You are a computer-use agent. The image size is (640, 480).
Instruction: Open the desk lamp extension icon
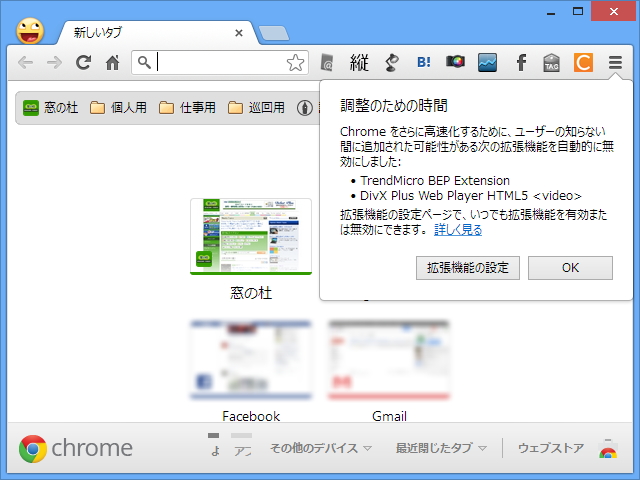pos(391,62)
